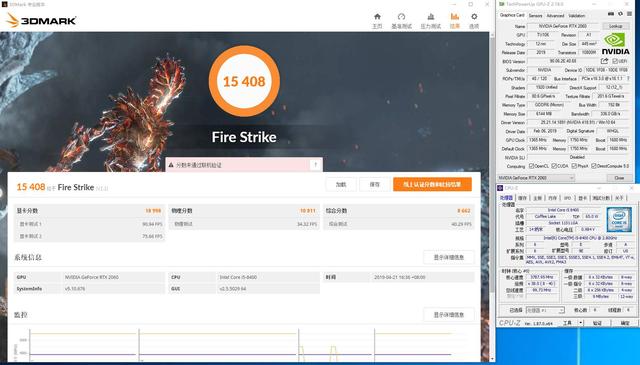Open the 3DMark Stress Tests tab (压力测试)
This screenshot has width=640, height=365.
(431, 20)
